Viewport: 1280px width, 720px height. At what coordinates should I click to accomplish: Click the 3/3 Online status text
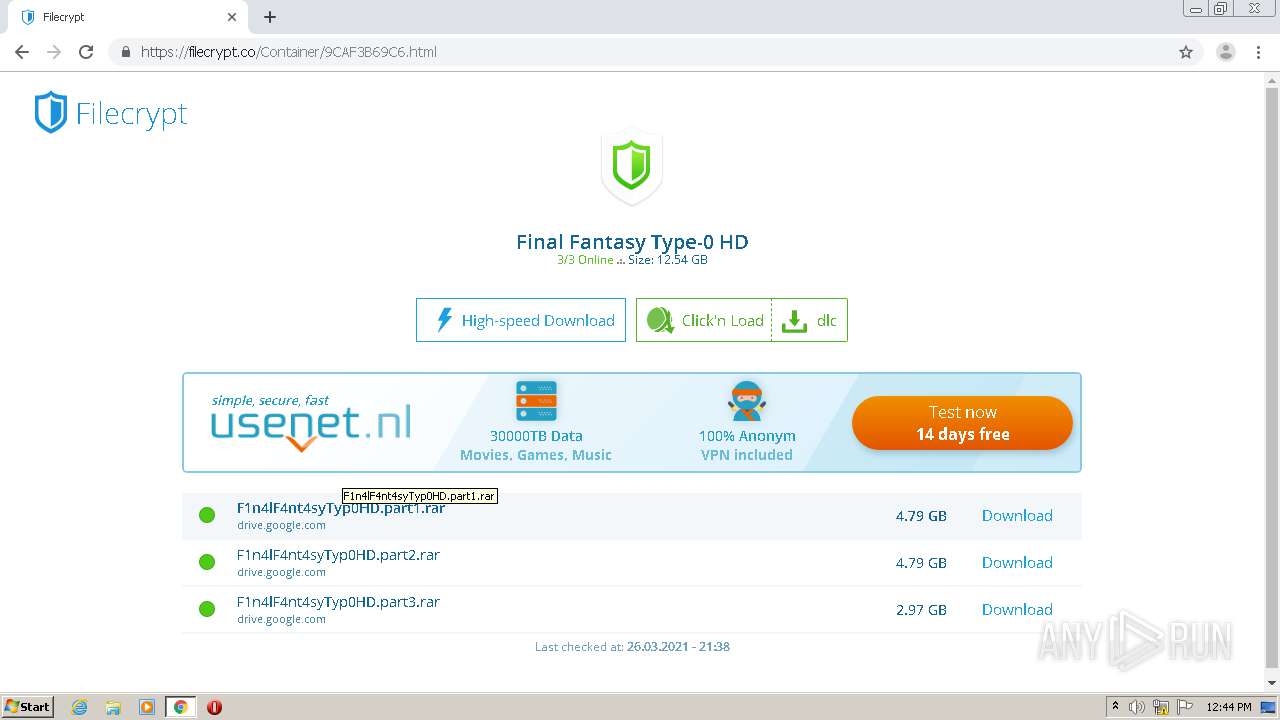click(x=585, y=260)
